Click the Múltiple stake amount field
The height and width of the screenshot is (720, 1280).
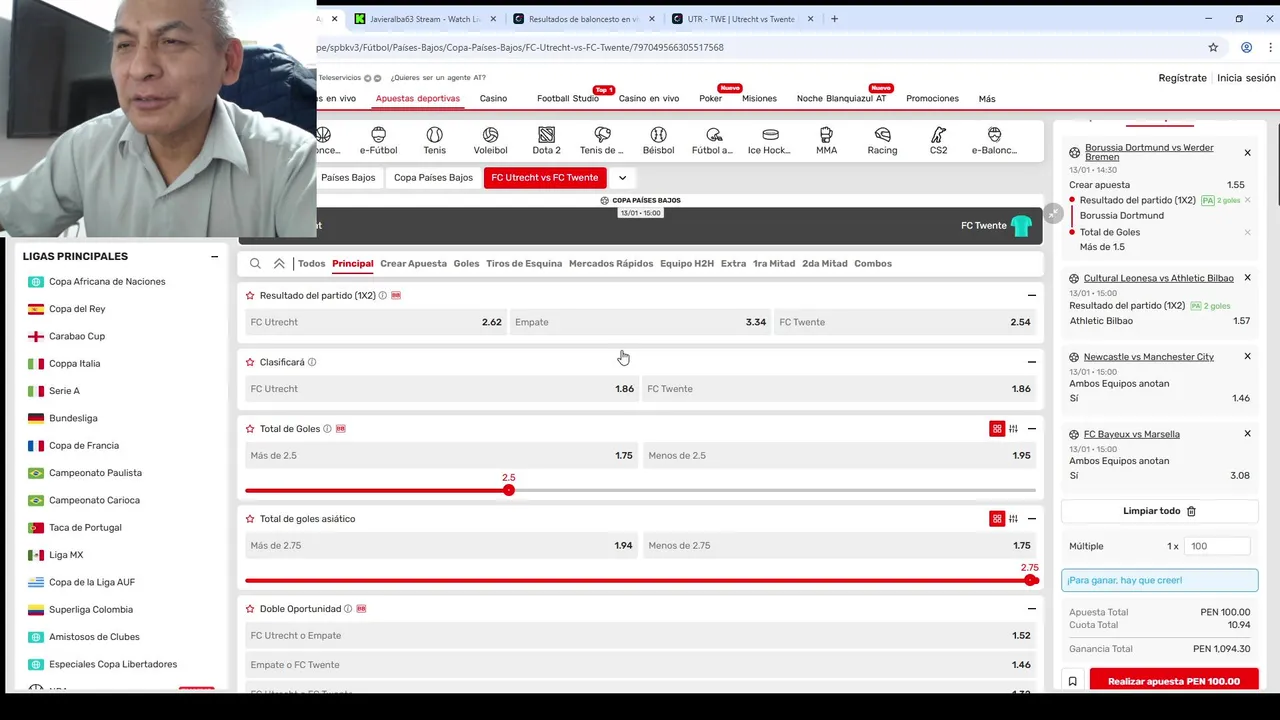coord(1218,546)
